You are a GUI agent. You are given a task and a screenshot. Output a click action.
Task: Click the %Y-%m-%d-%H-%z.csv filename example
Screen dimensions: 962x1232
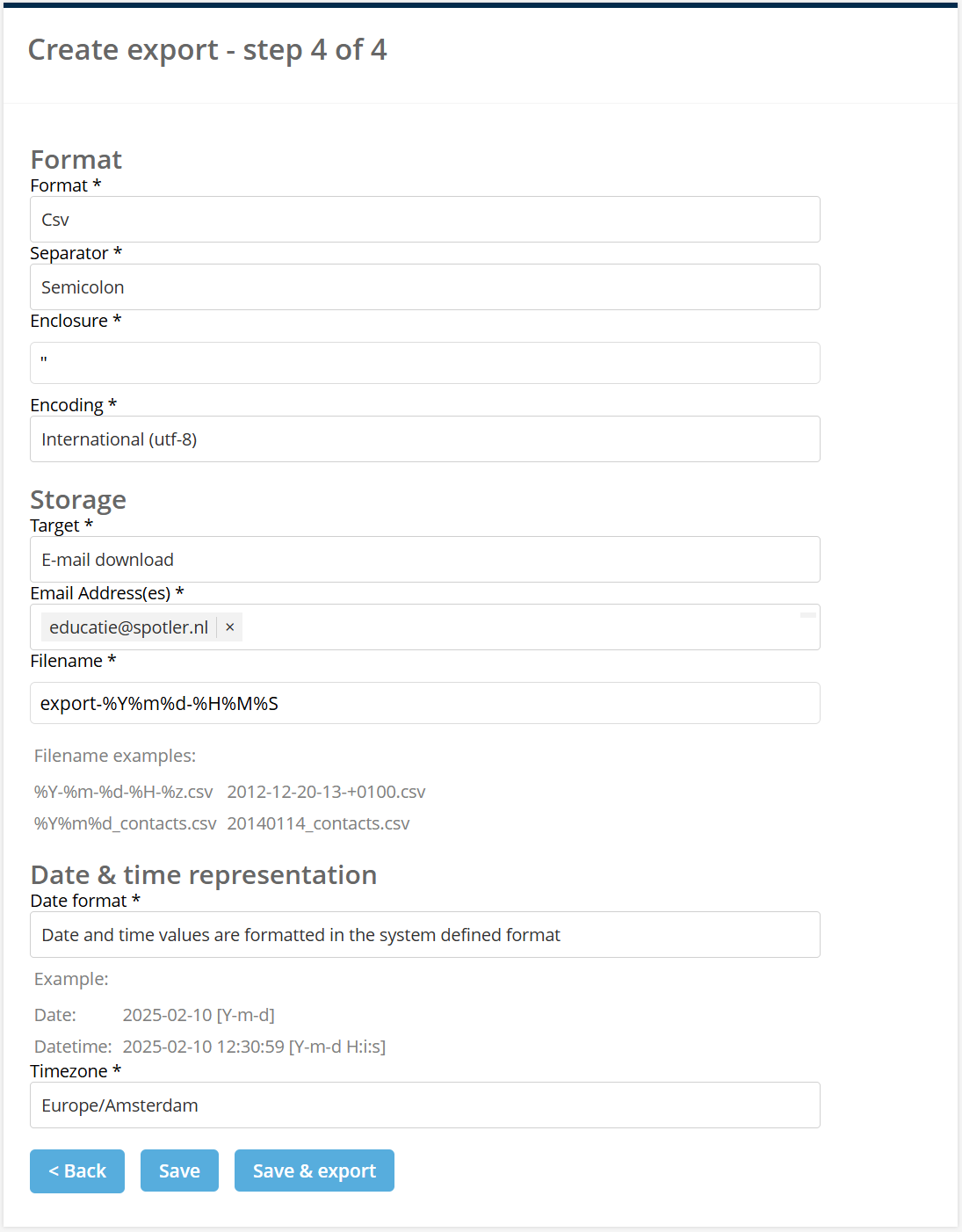point(124,792)
